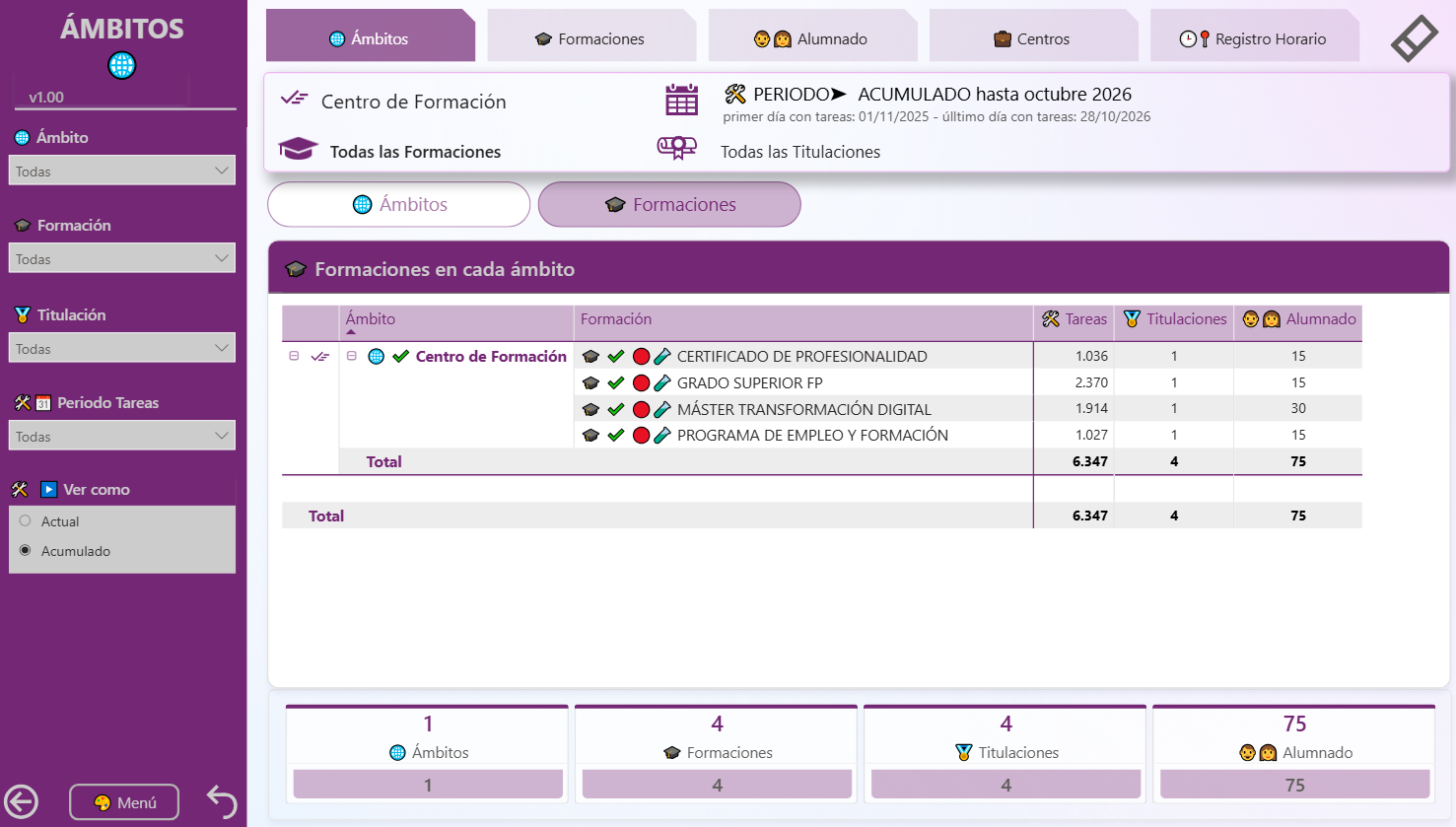Click graduation cap icon in PROGRAMA DE EMPLEO row

[x=590, y=436]
